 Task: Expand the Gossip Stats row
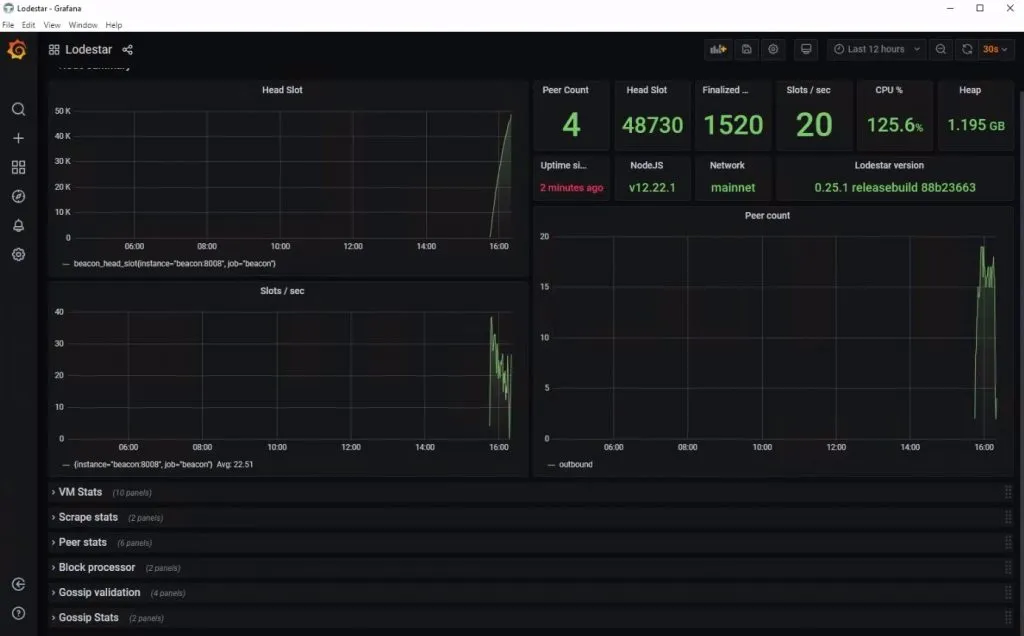point(89,618)
